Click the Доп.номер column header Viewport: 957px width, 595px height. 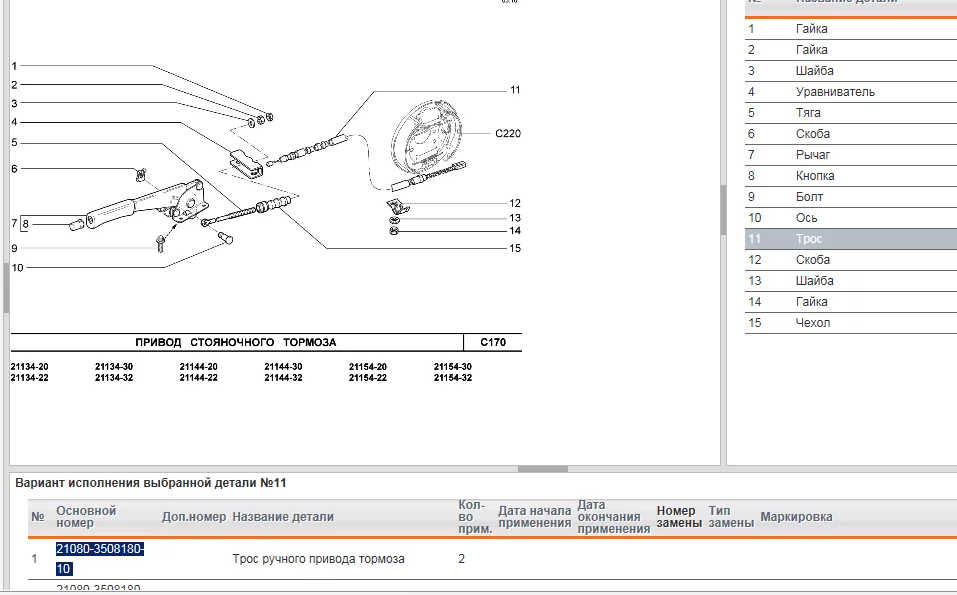193,517
